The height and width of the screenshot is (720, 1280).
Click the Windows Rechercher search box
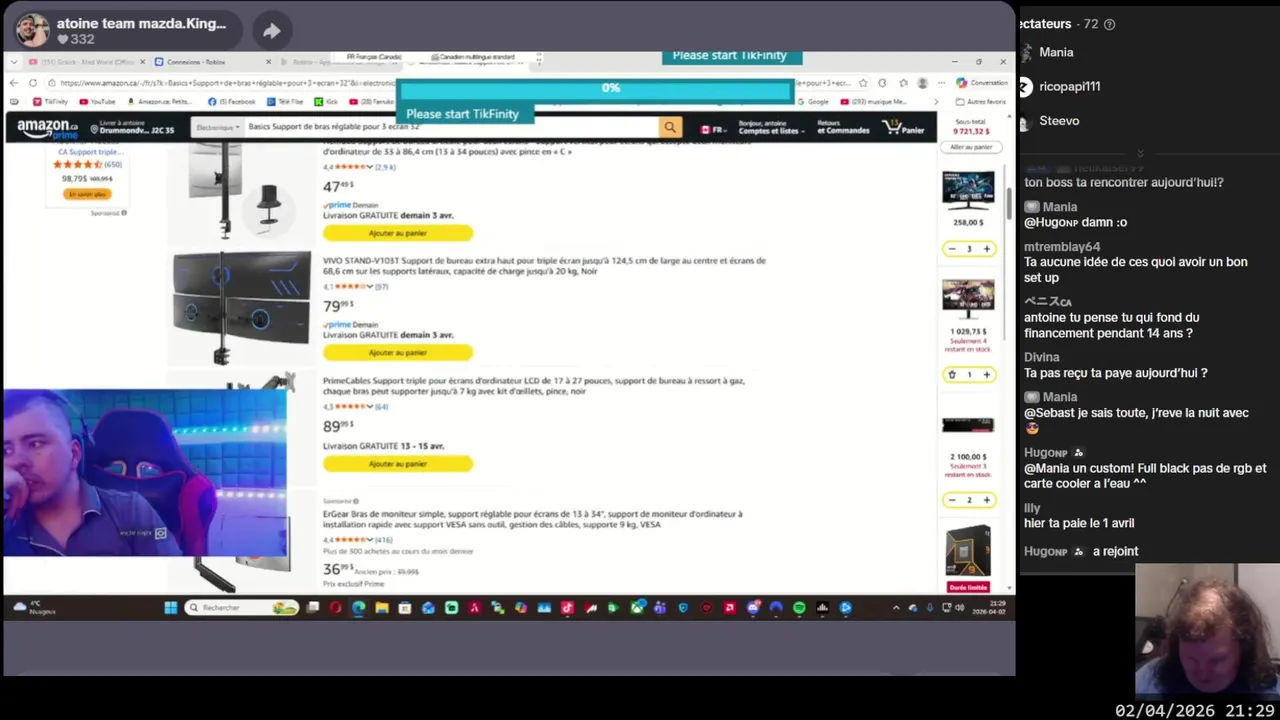243,607
